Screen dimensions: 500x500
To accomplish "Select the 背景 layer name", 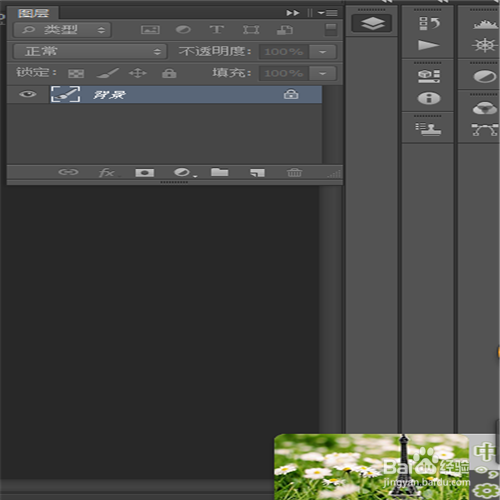I will pos(109,95).
